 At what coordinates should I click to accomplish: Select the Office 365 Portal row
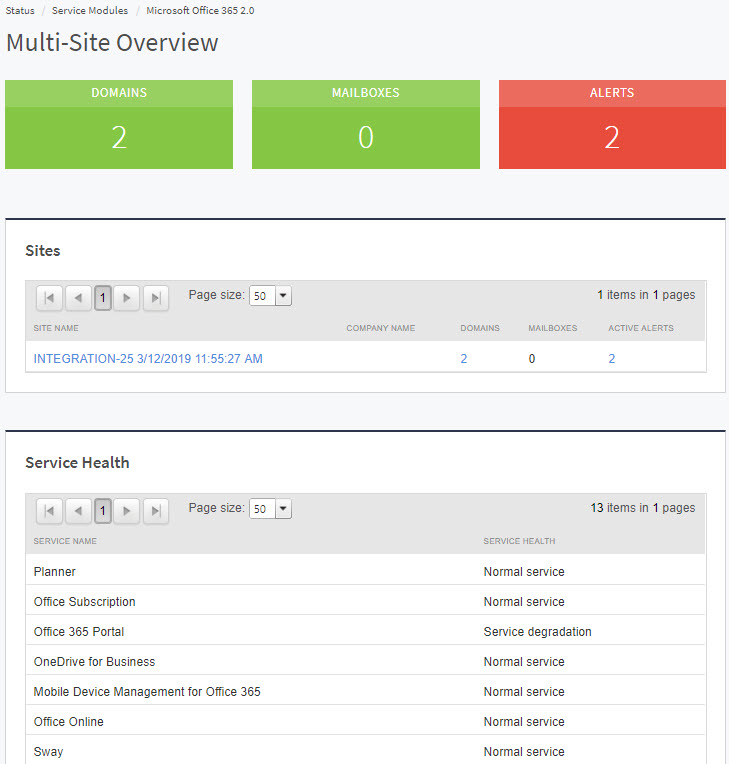(365, 631)
